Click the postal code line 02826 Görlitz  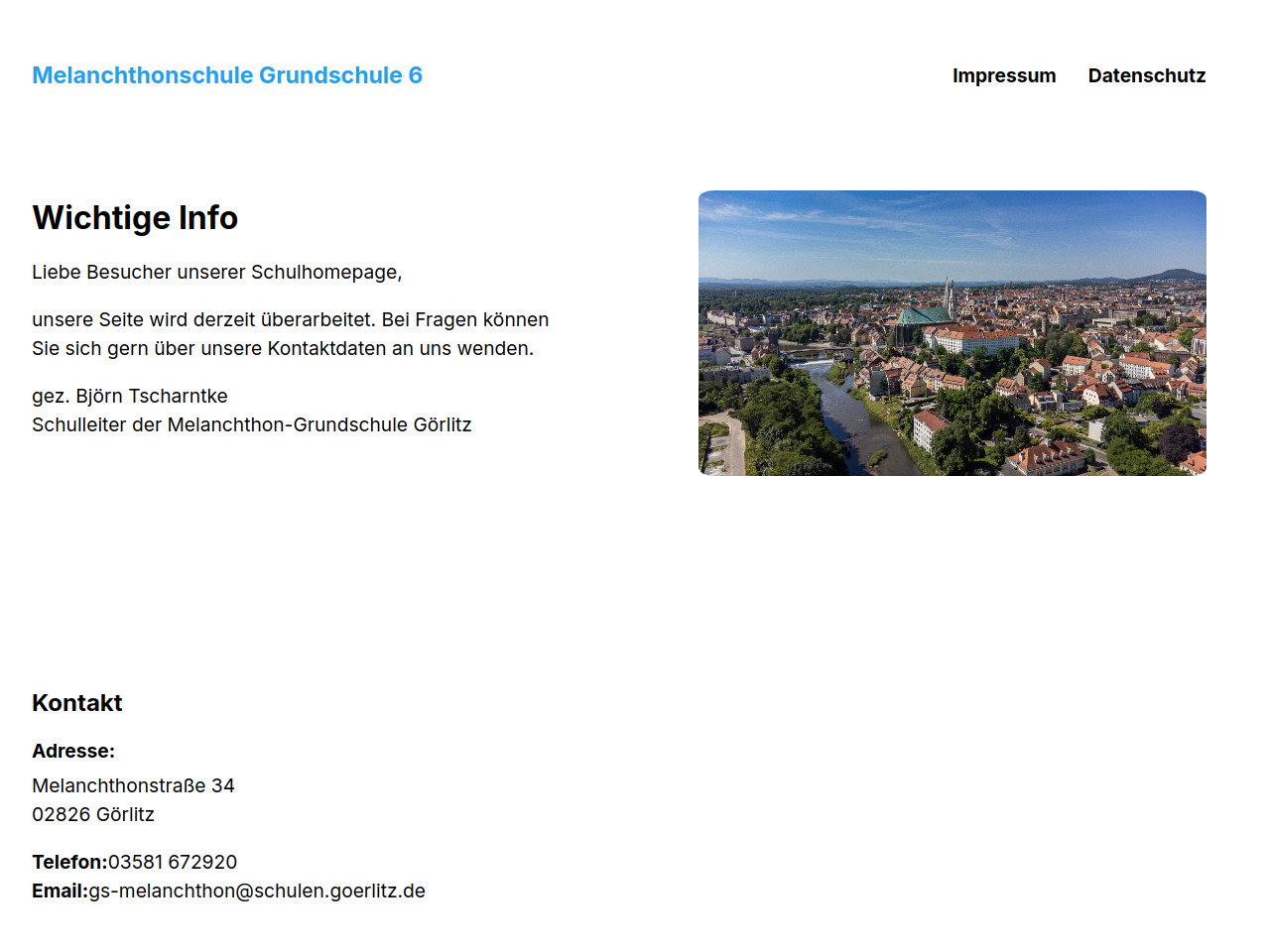[x=93, y=814]
